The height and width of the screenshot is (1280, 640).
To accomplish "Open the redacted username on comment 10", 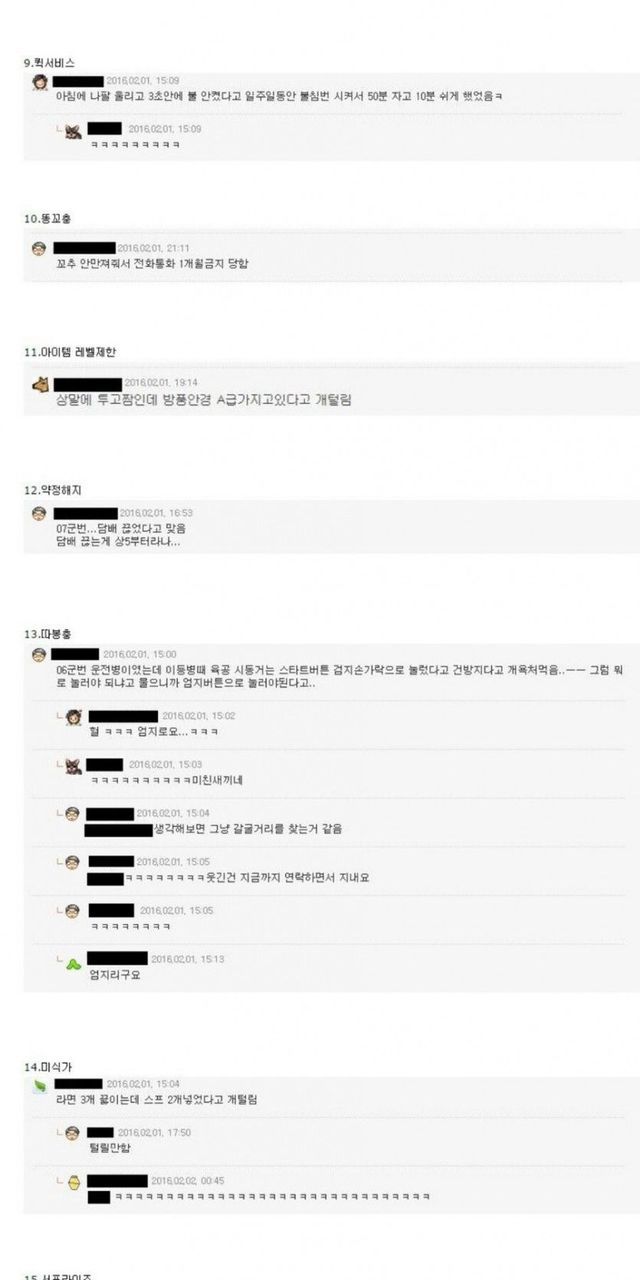I will [84, 248].
